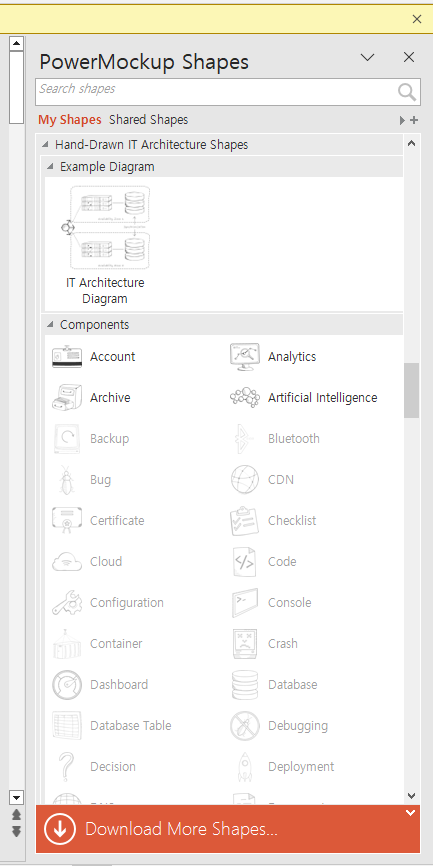Choose the Archive shape icon
Viewport: 433px width, 866px height.
pyautogui.click(x=67, y=398)
